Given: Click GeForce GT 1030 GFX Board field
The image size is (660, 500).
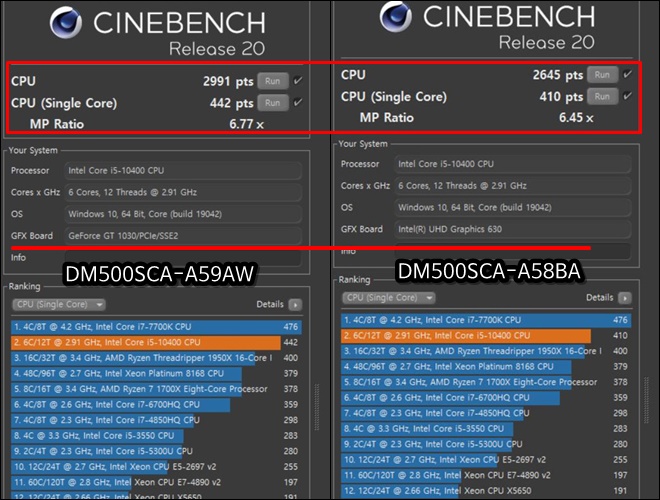Looking at the screenshot, I should (183, 236).
